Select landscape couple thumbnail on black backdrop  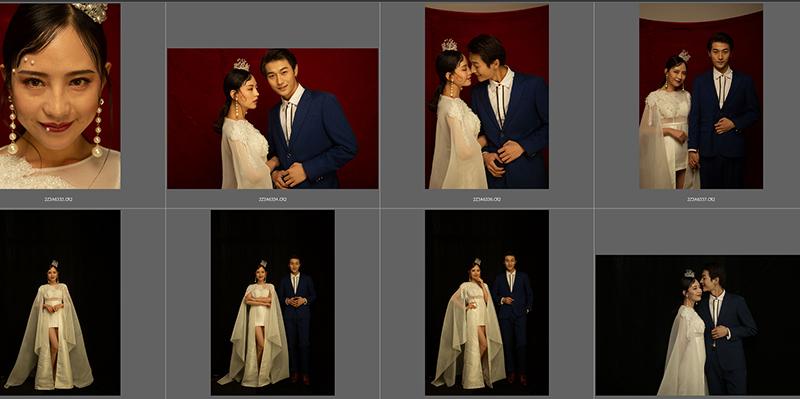697,325
